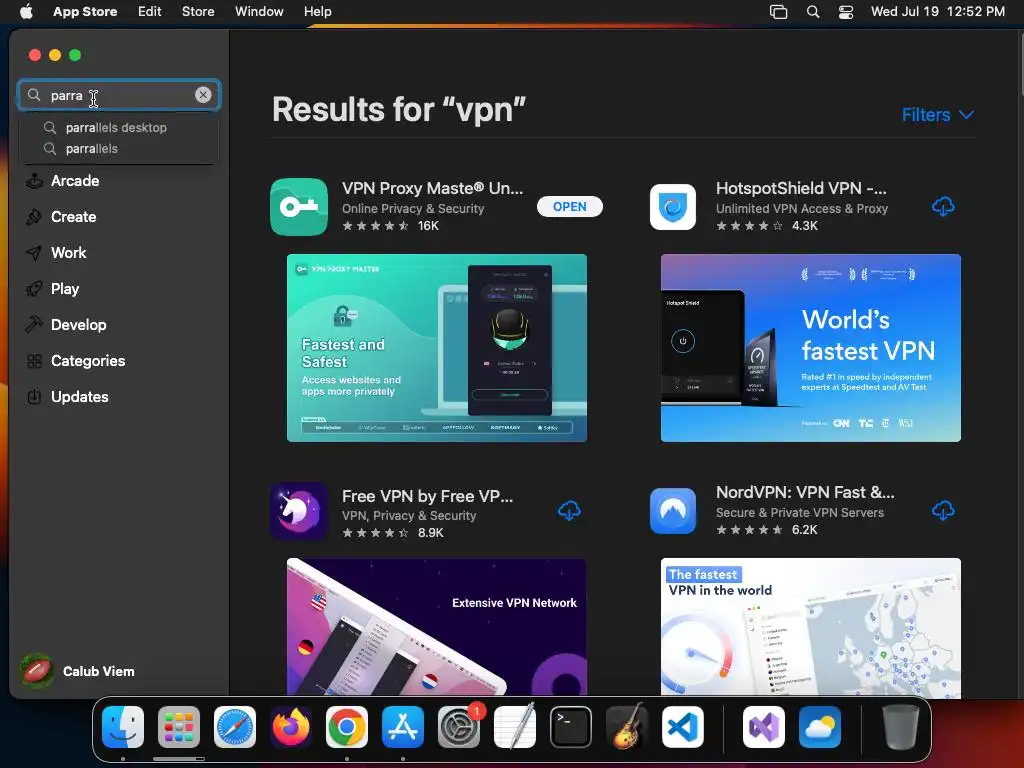
Task: View the "Fastest and Safest" screenshot
Action: coord(437,348)
